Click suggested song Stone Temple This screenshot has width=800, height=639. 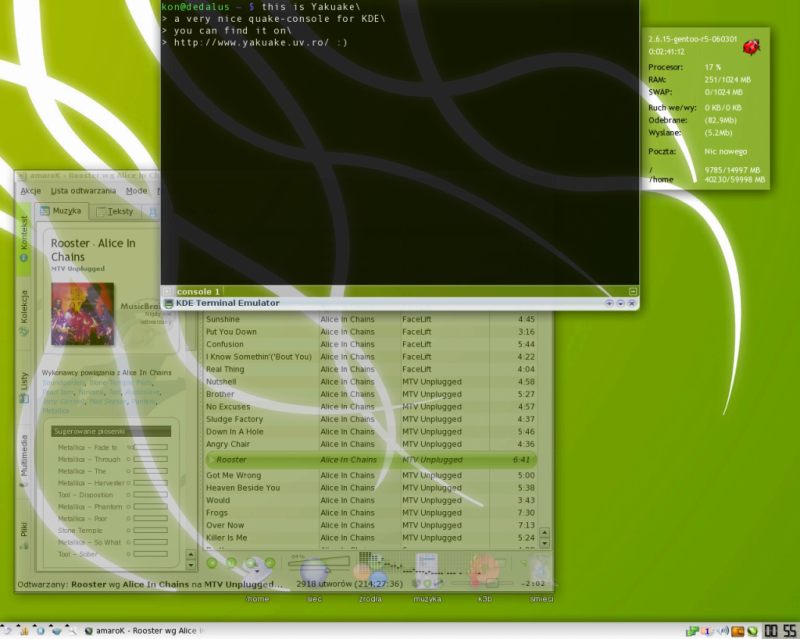pos(80,531)
